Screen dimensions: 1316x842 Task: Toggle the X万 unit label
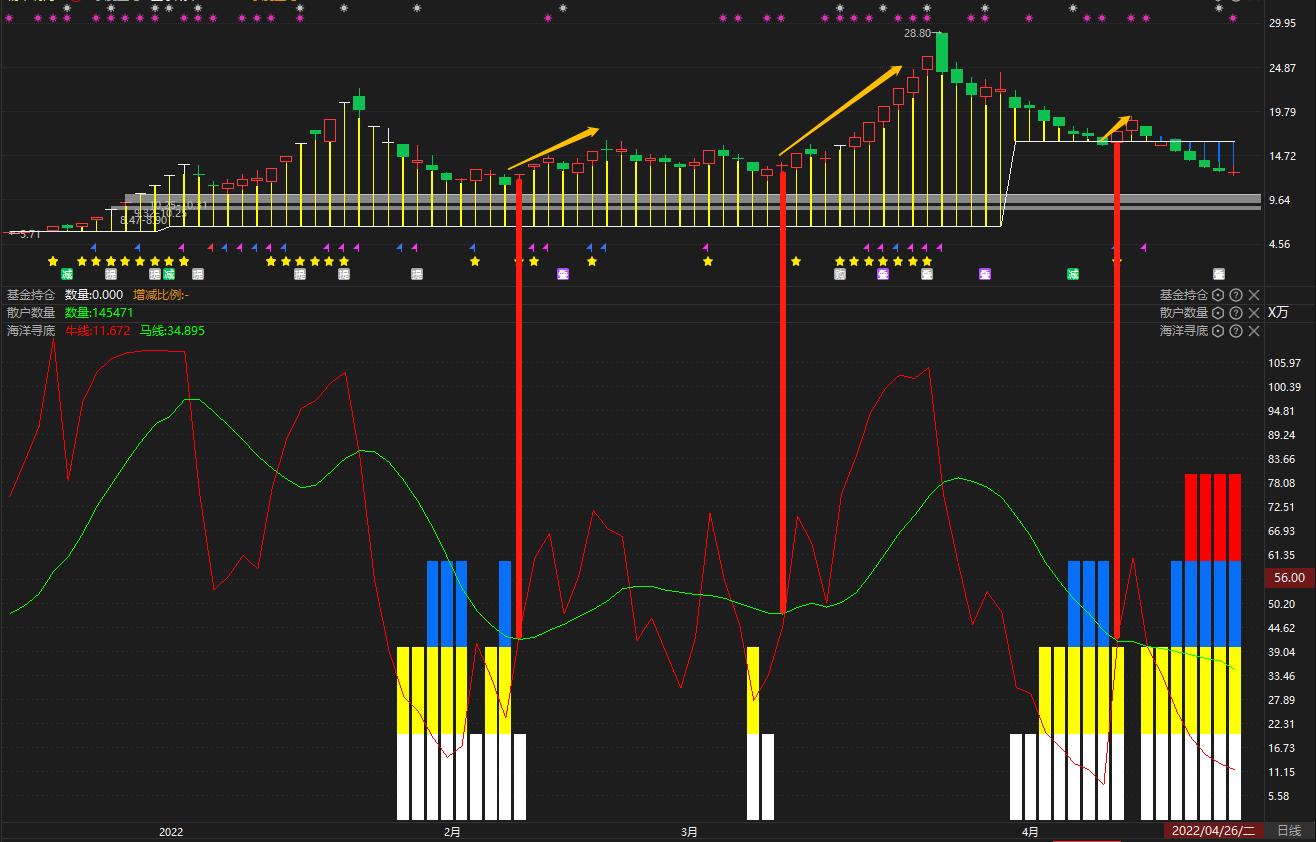coord(1278,313)
